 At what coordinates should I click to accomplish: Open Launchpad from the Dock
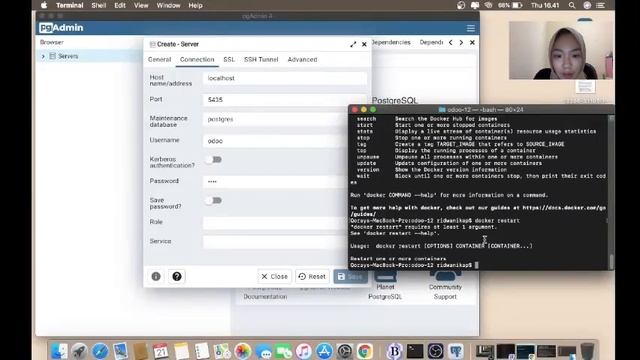pos(80,351)
